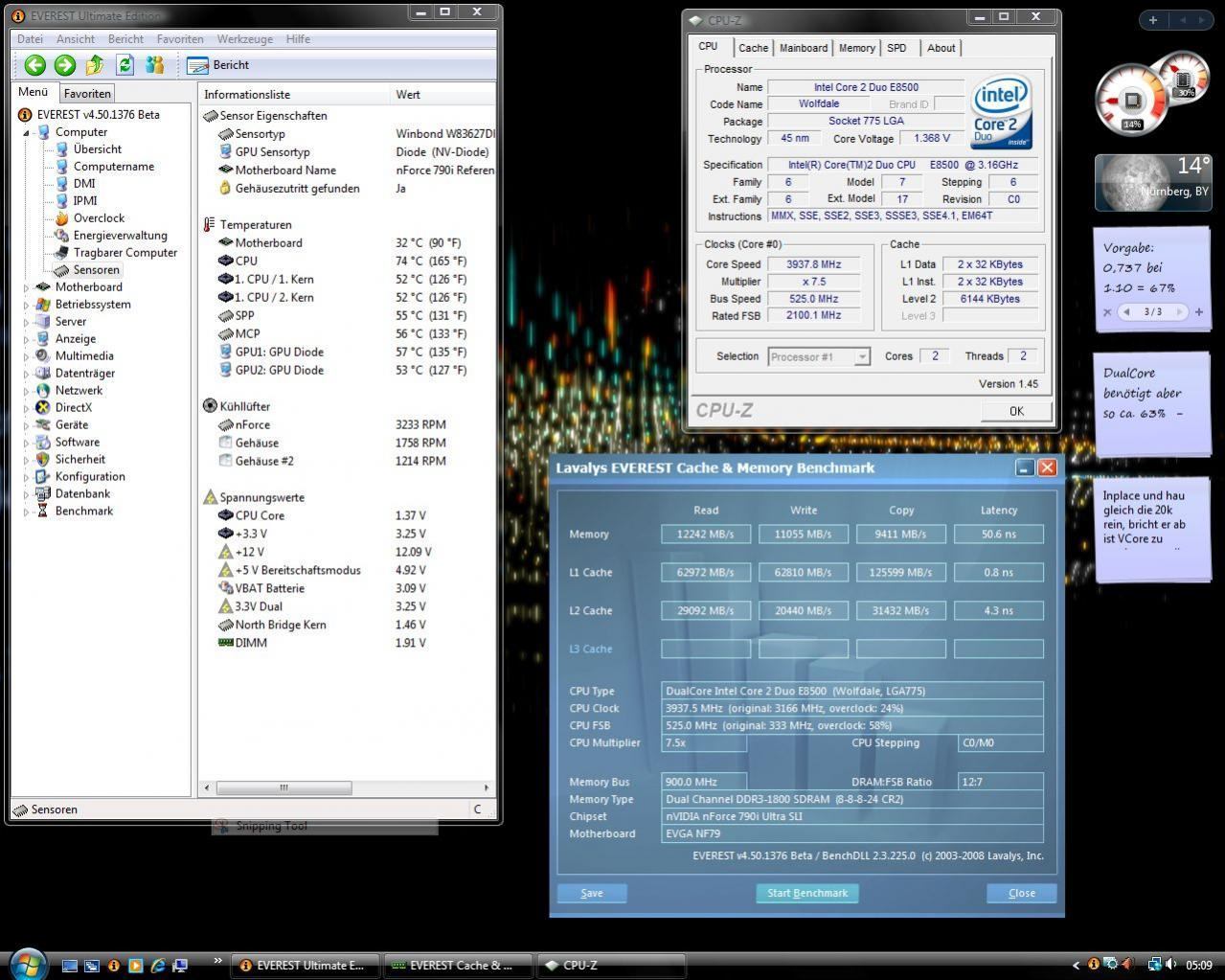The width and height of the screenshot is (1225, 980).
Task: Select Computername in the tree
Action: click(113, 167)
